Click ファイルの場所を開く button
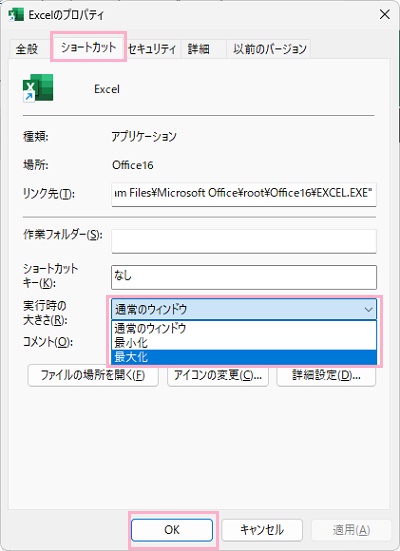 93,375
